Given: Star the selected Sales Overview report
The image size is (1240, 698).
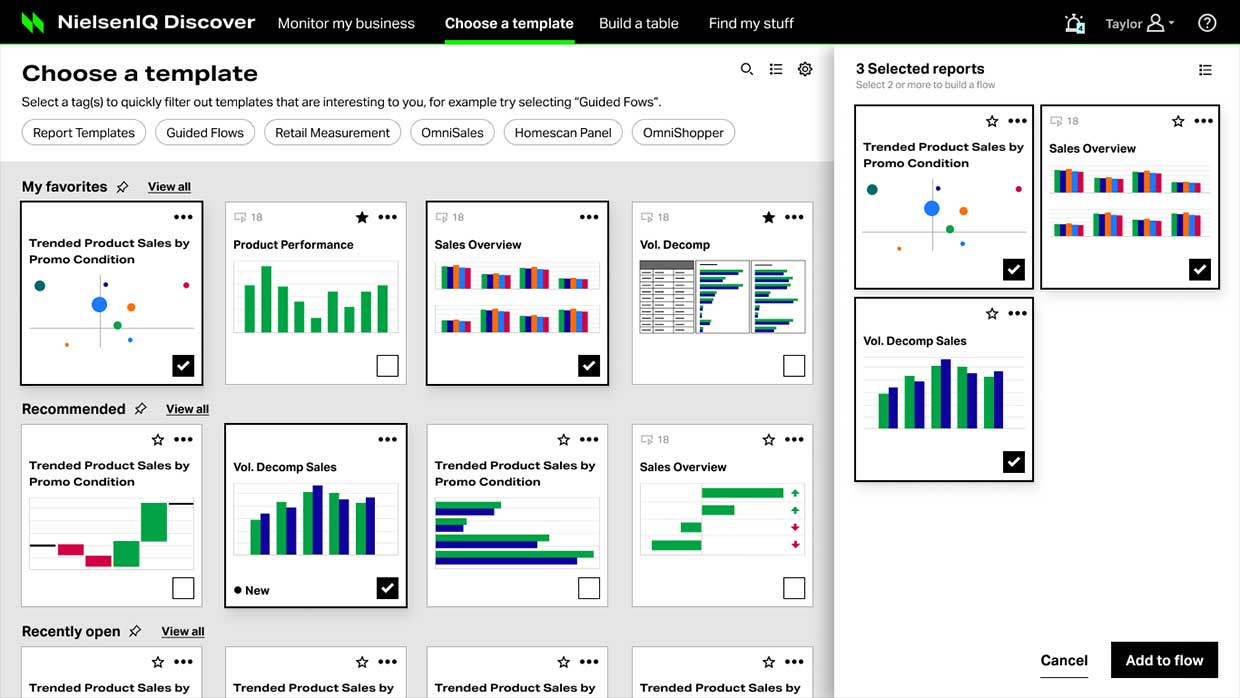Looking at the screenshot, I should pos(1178,121).
